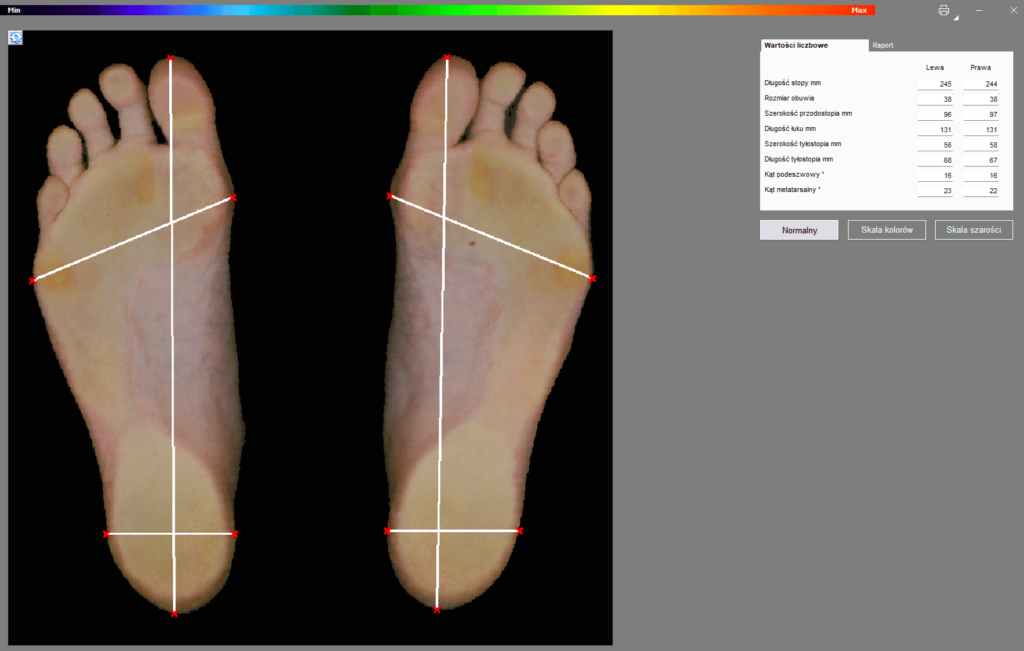Select the Lewa Kąt metatarsalny value field
This screenshot has height=651, width=1024.
pos(935,189)
